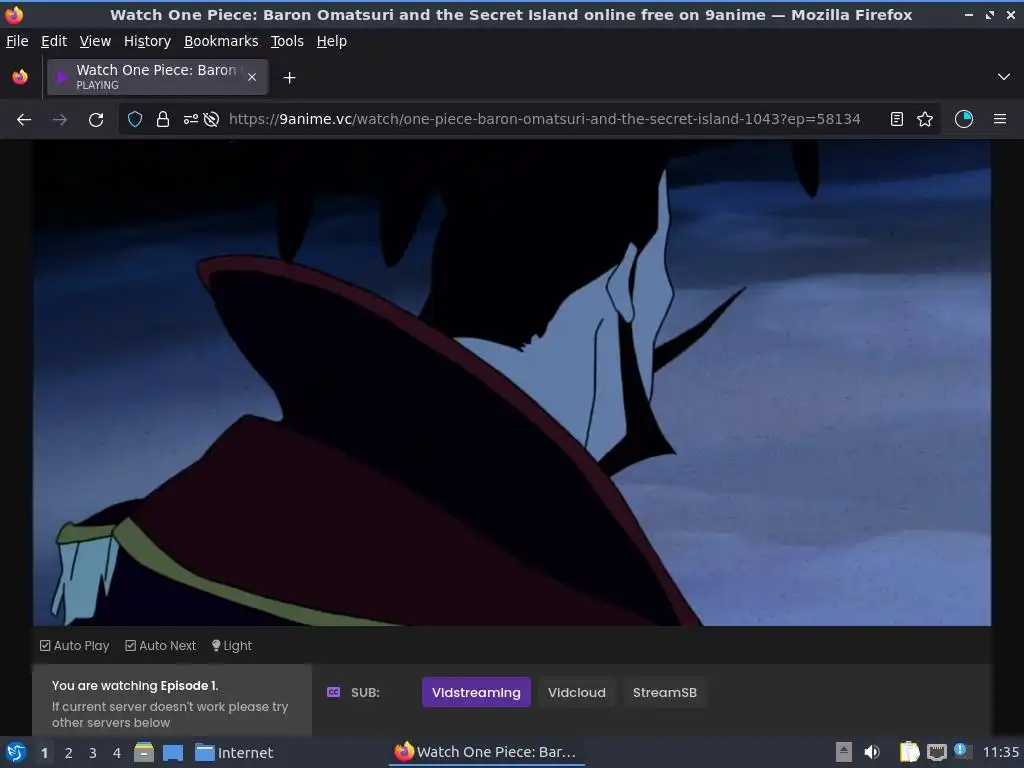The height and width of the screenshot is (768, 1024).
Task: Maximize the Firefox window
Action: (x=990, y=14)
